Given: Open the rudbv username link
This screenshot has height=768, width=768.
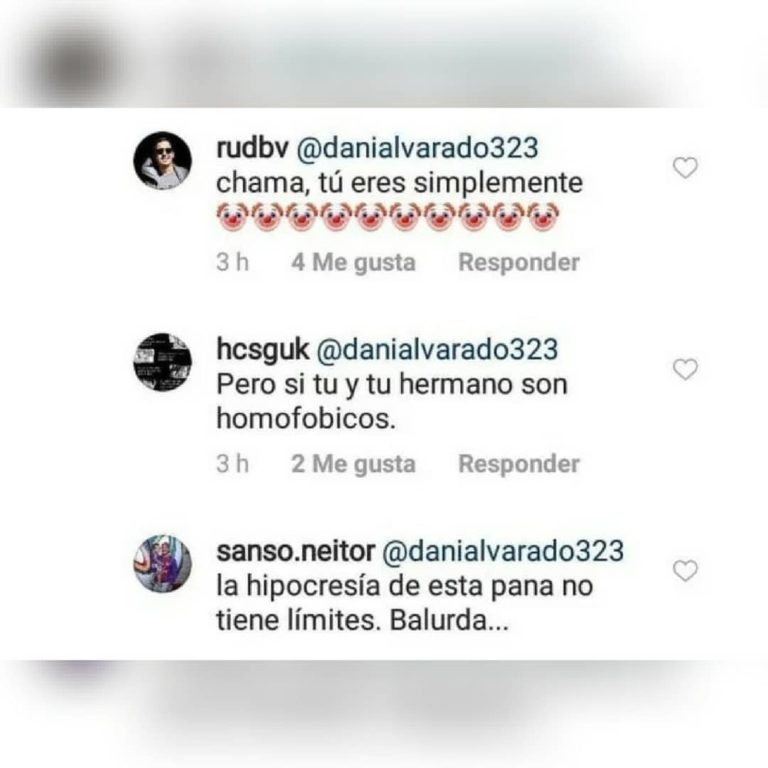Looking at the screenshot, I should [252, 147].
